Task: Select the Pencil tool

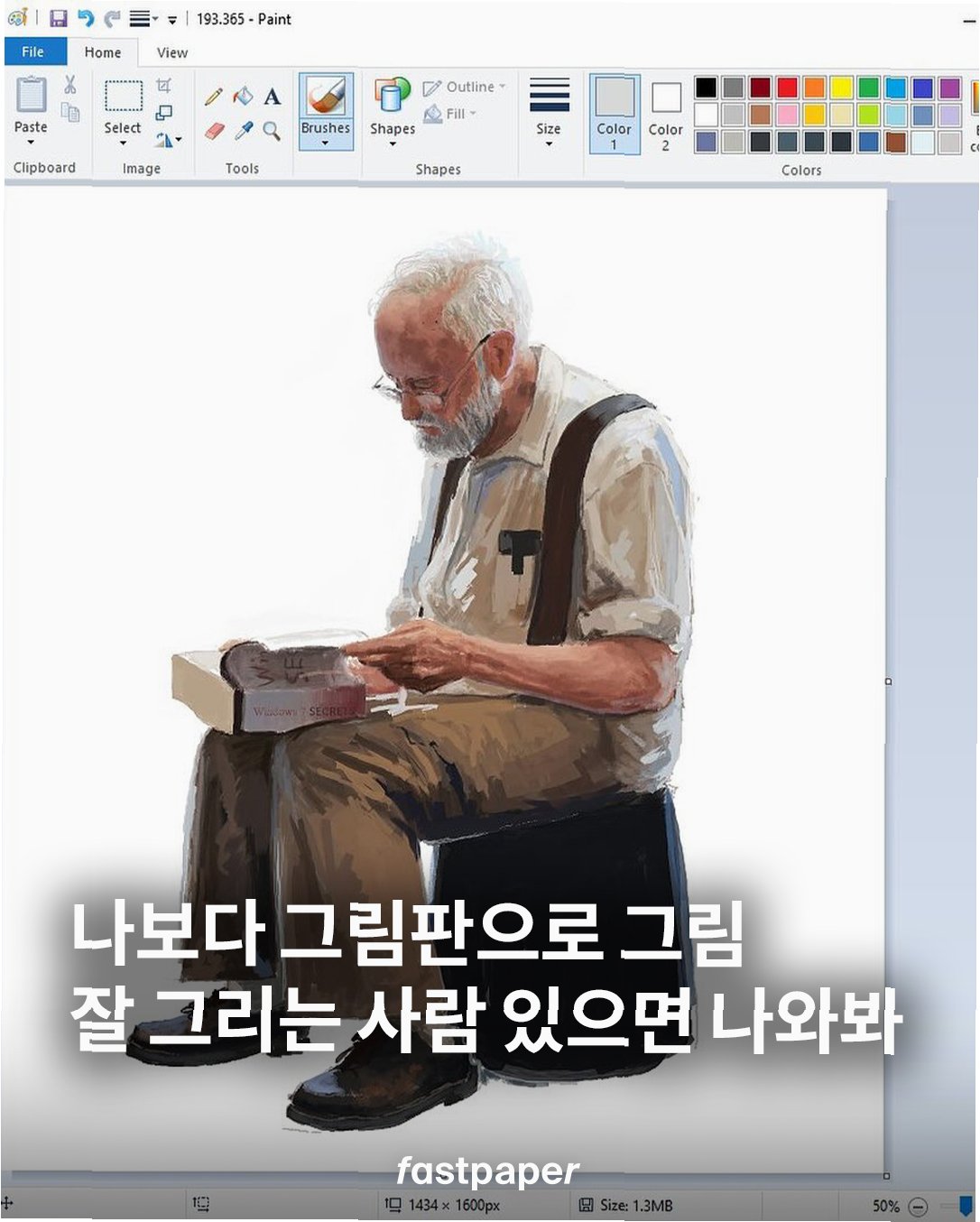Action: [x=214, y=97]
